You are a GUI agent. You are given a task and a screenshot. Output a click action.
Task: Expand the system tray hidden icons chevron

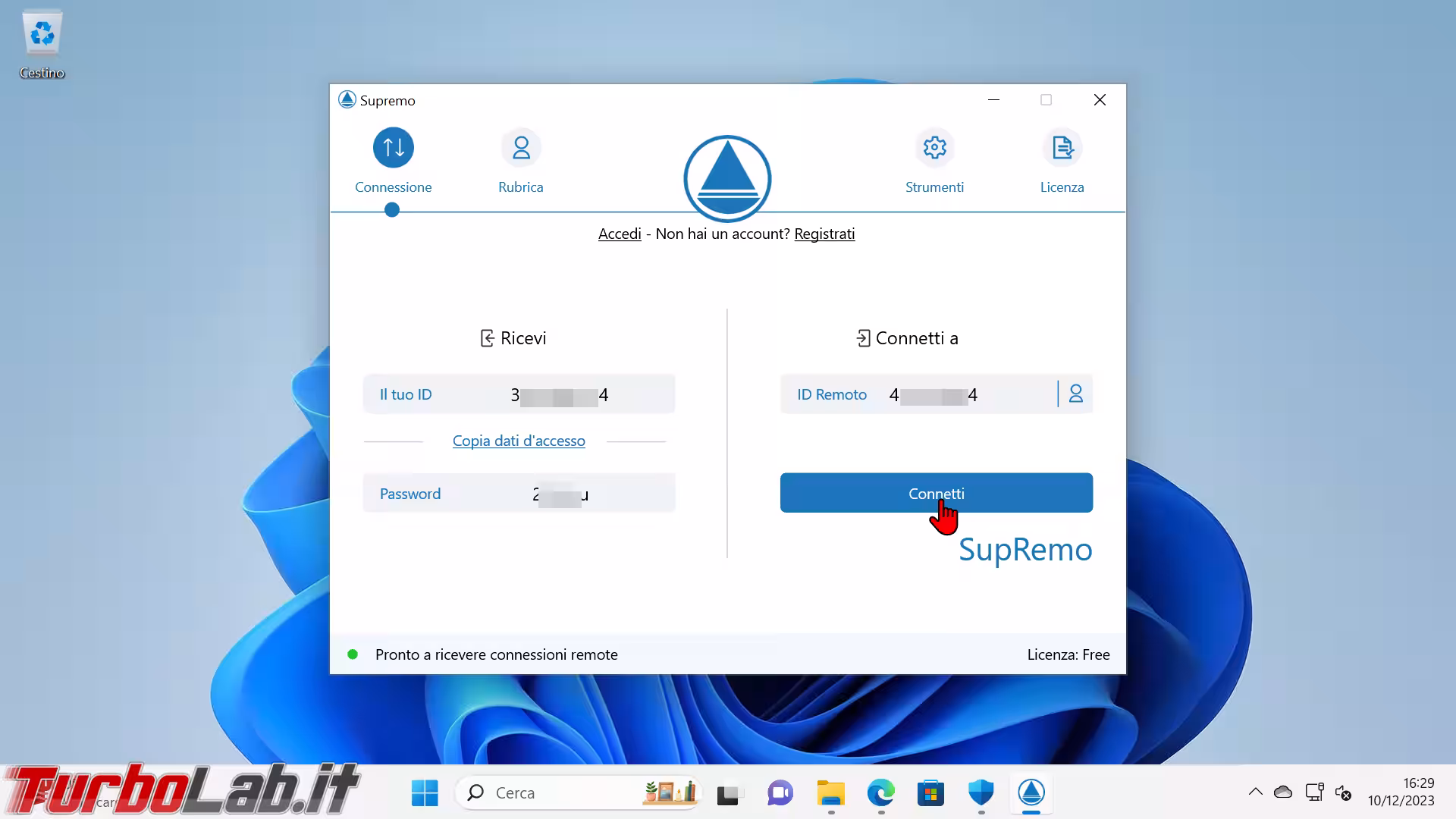click(x=1255, y=792)
